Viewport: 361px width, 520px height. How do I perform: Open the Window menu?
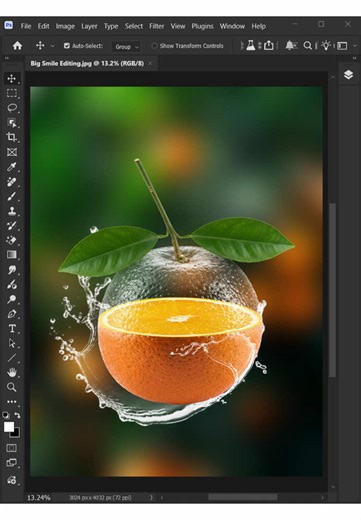(x=232, y=26)
